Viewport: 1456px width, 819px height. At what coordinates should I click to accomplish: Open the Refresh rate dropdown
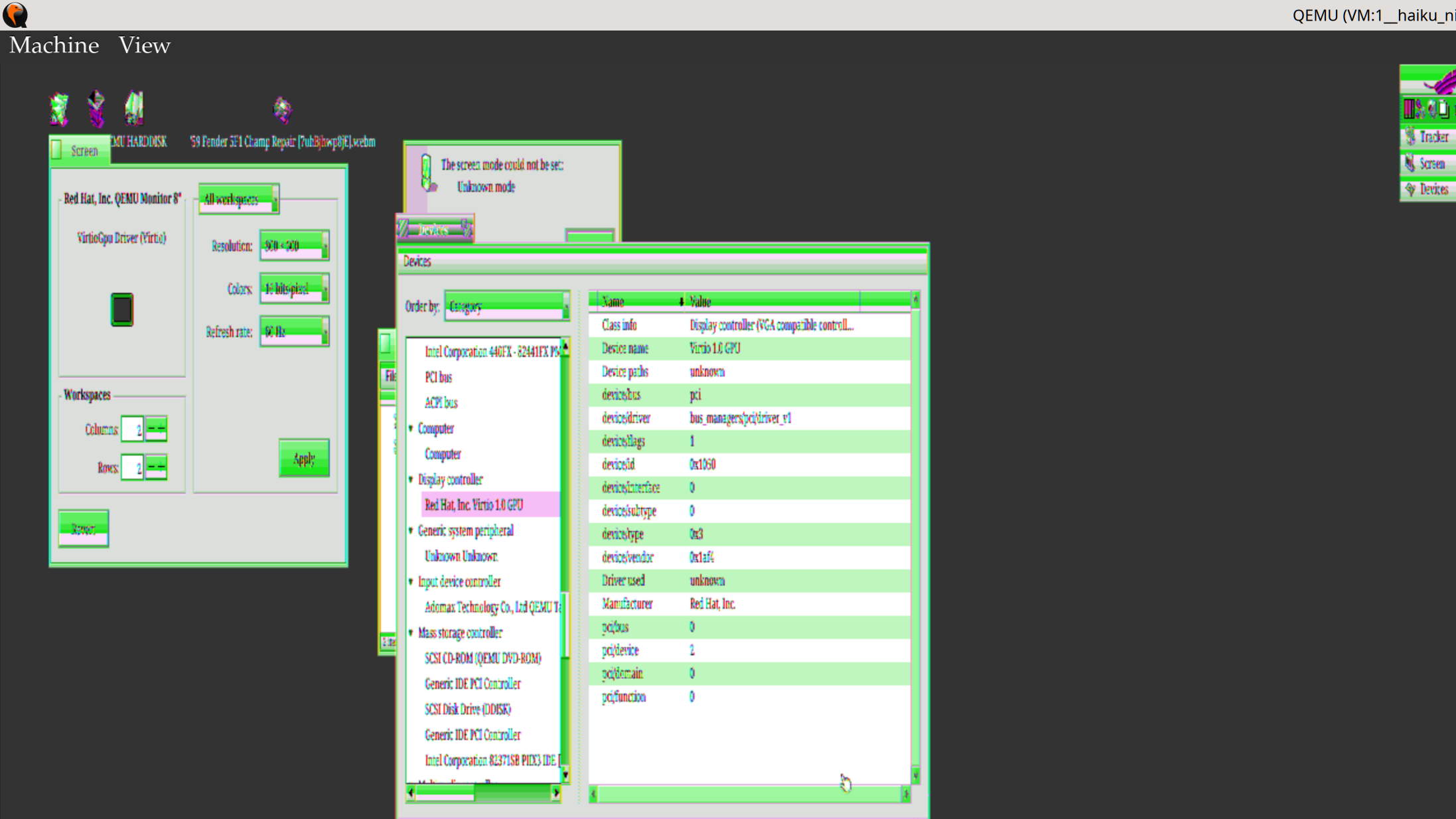click(295, 331)
